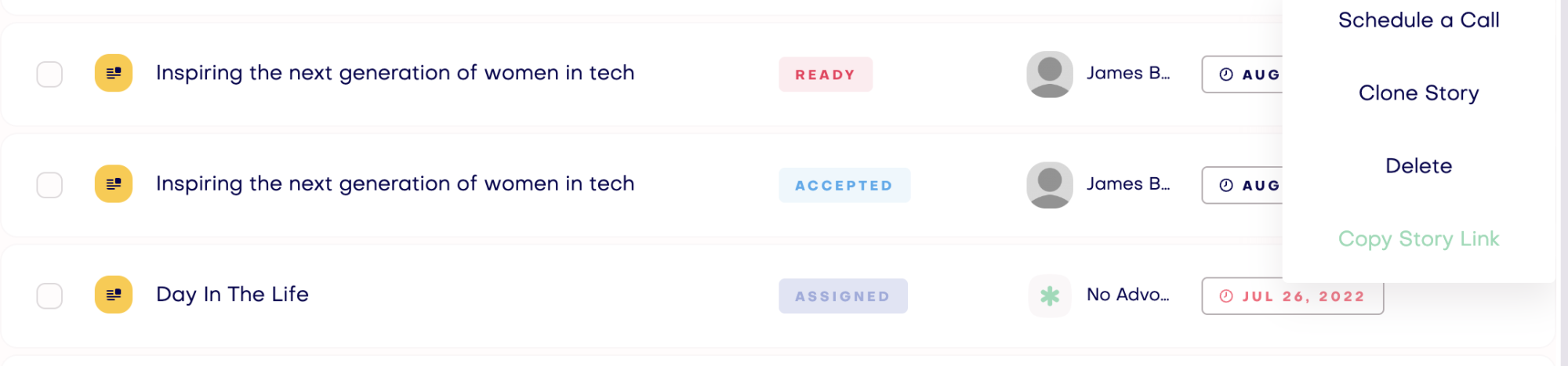Image resolution: width=1568 pixels, height=366 pixels.
Task: Click clock icon in Jul 26, 2022 date
Action: [x=1226, y=296]
